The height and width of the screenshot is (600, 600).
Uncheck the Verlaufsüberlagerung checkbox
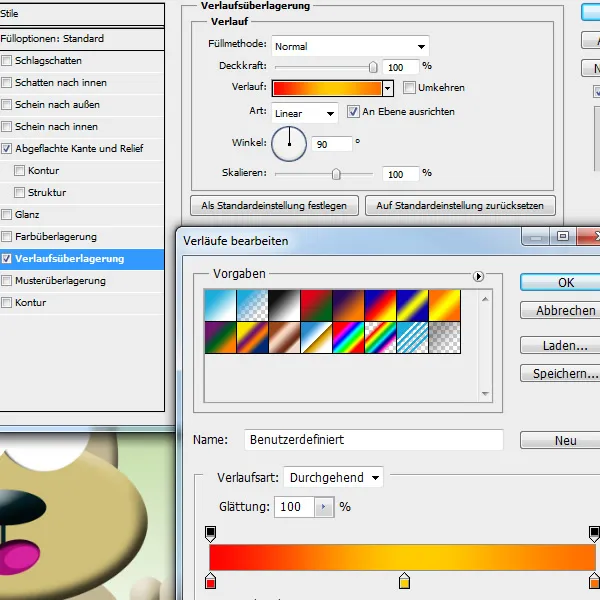[7, 259]
